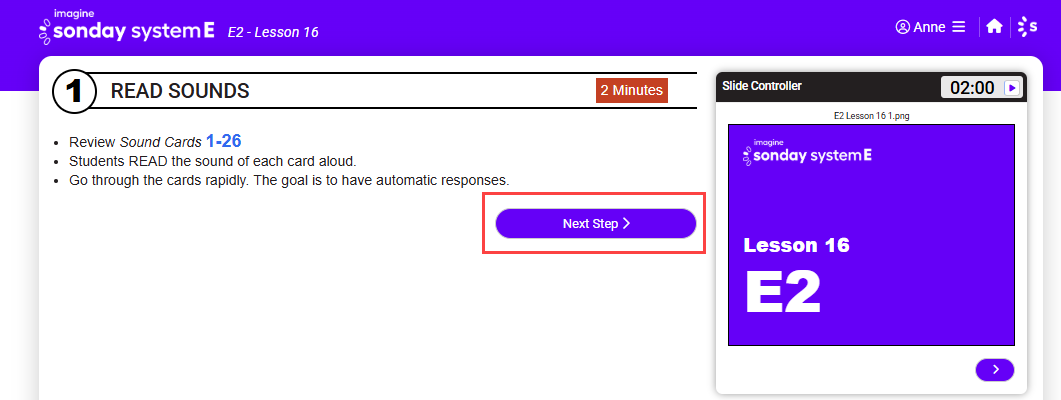
Task: Click the Next Step button
Action: [x=595, y=223]
